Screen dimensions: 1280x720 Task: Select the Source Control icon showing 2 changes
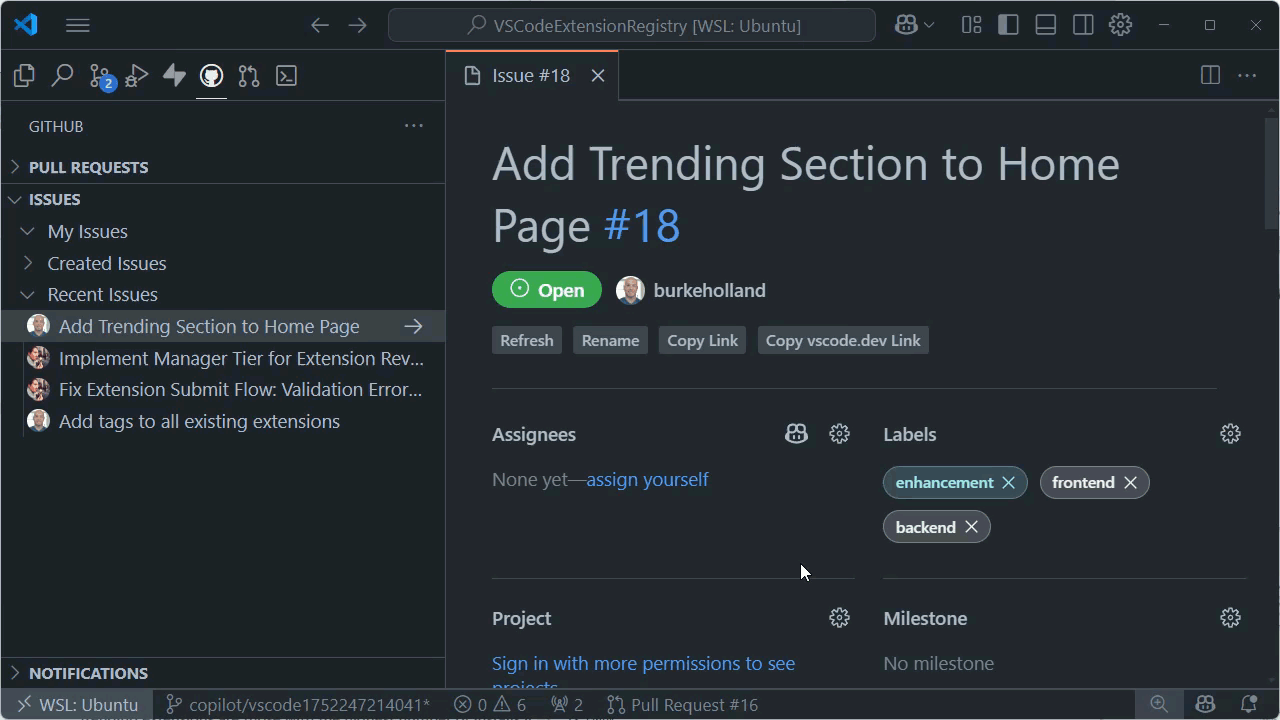99,75
